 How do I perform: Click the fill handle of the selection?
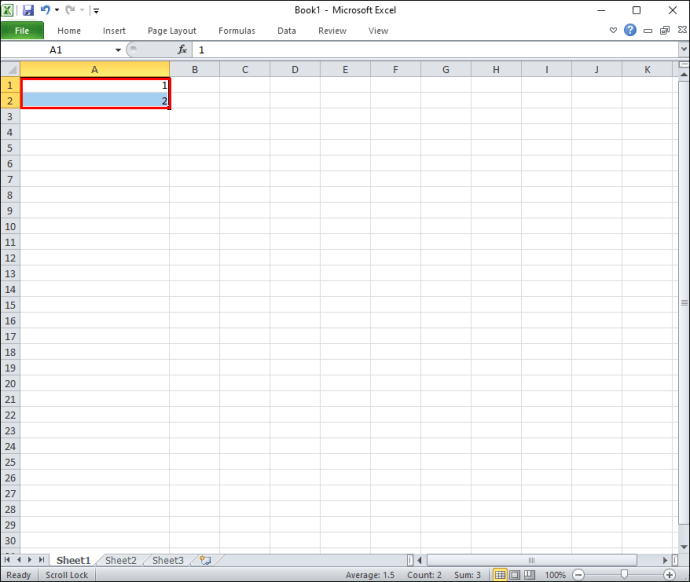pyautogui.click(x=169, y=108)
